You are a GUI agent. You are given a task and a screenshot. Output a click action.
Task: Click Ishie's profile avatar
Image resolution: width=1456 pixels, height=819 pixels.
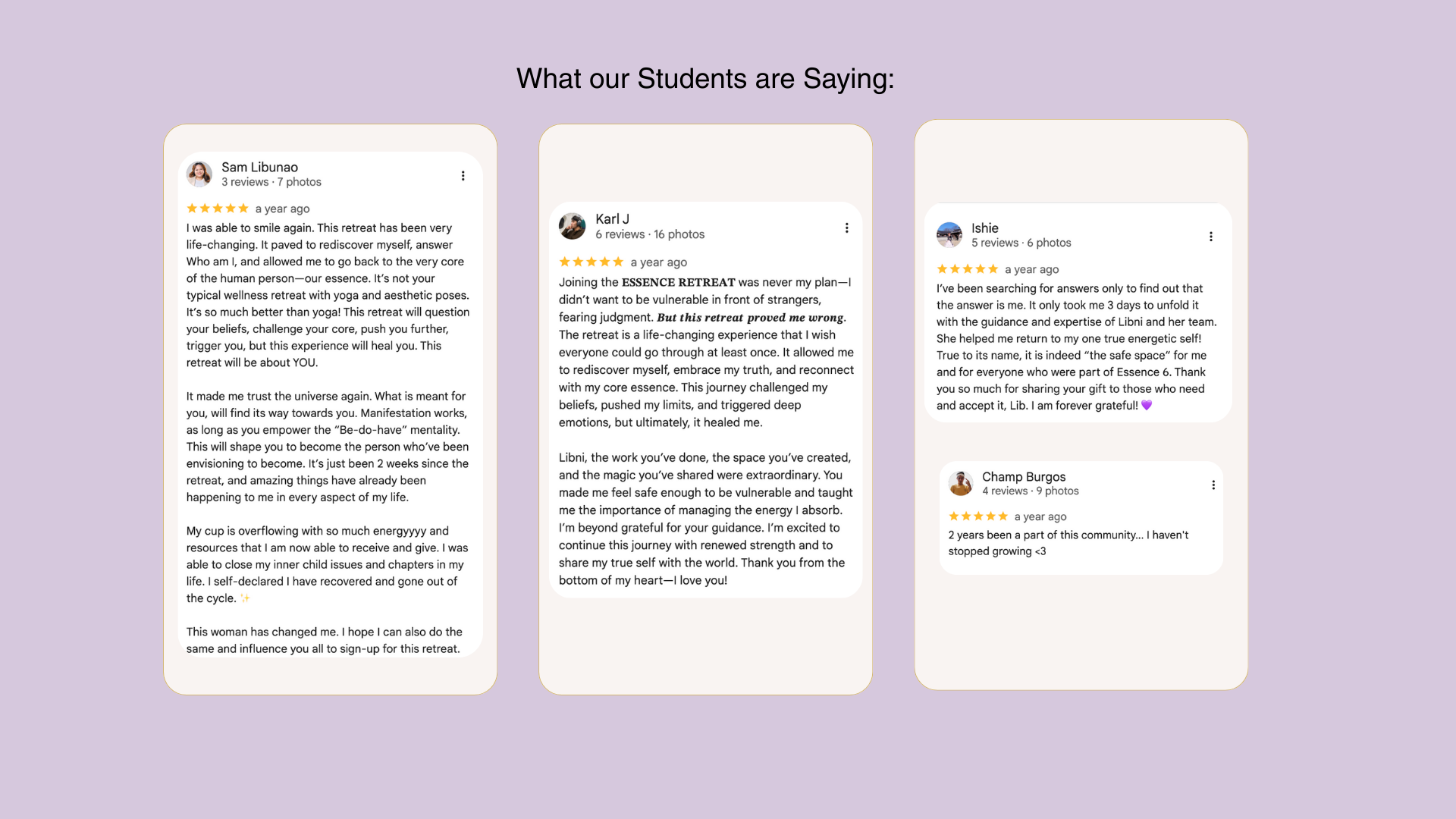coord(949,235)
